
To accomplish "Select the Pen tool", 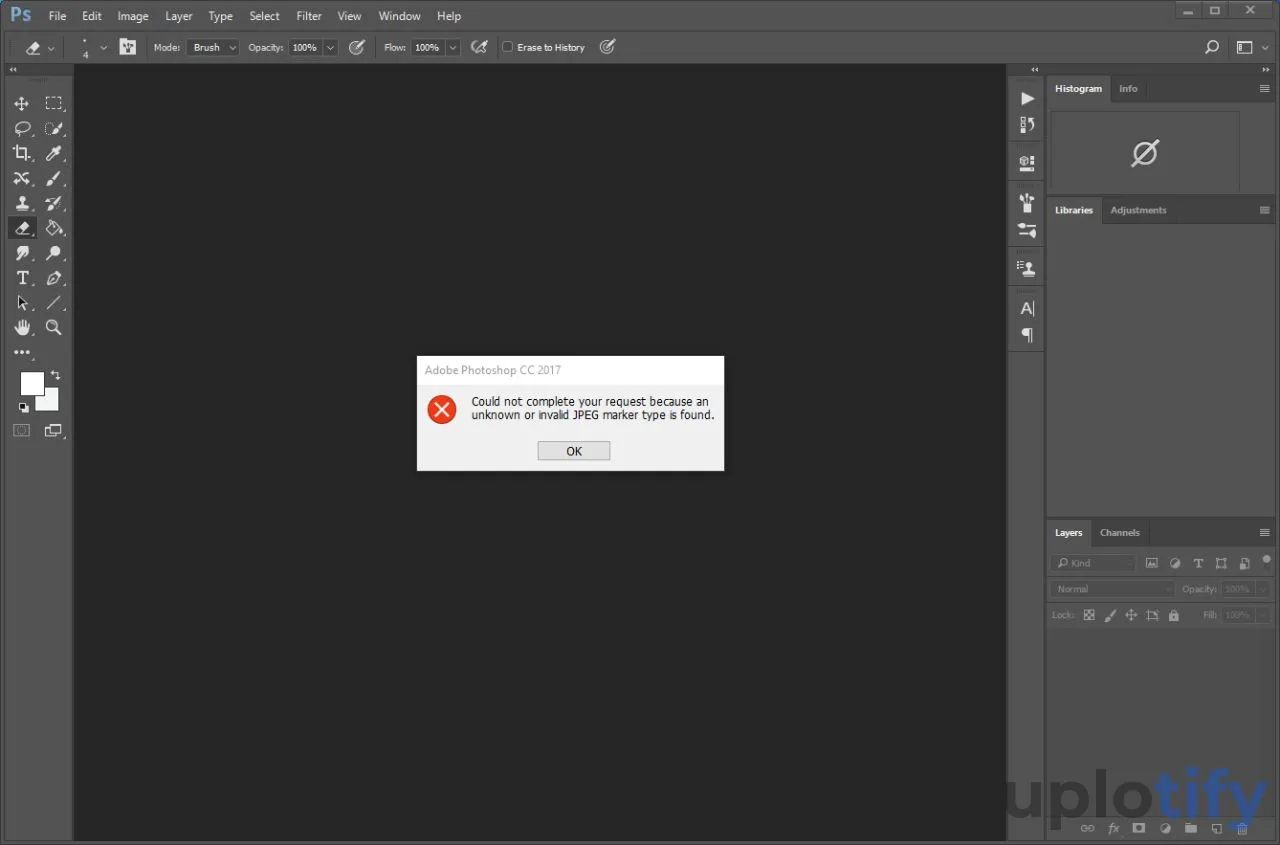I will [54, 278].
